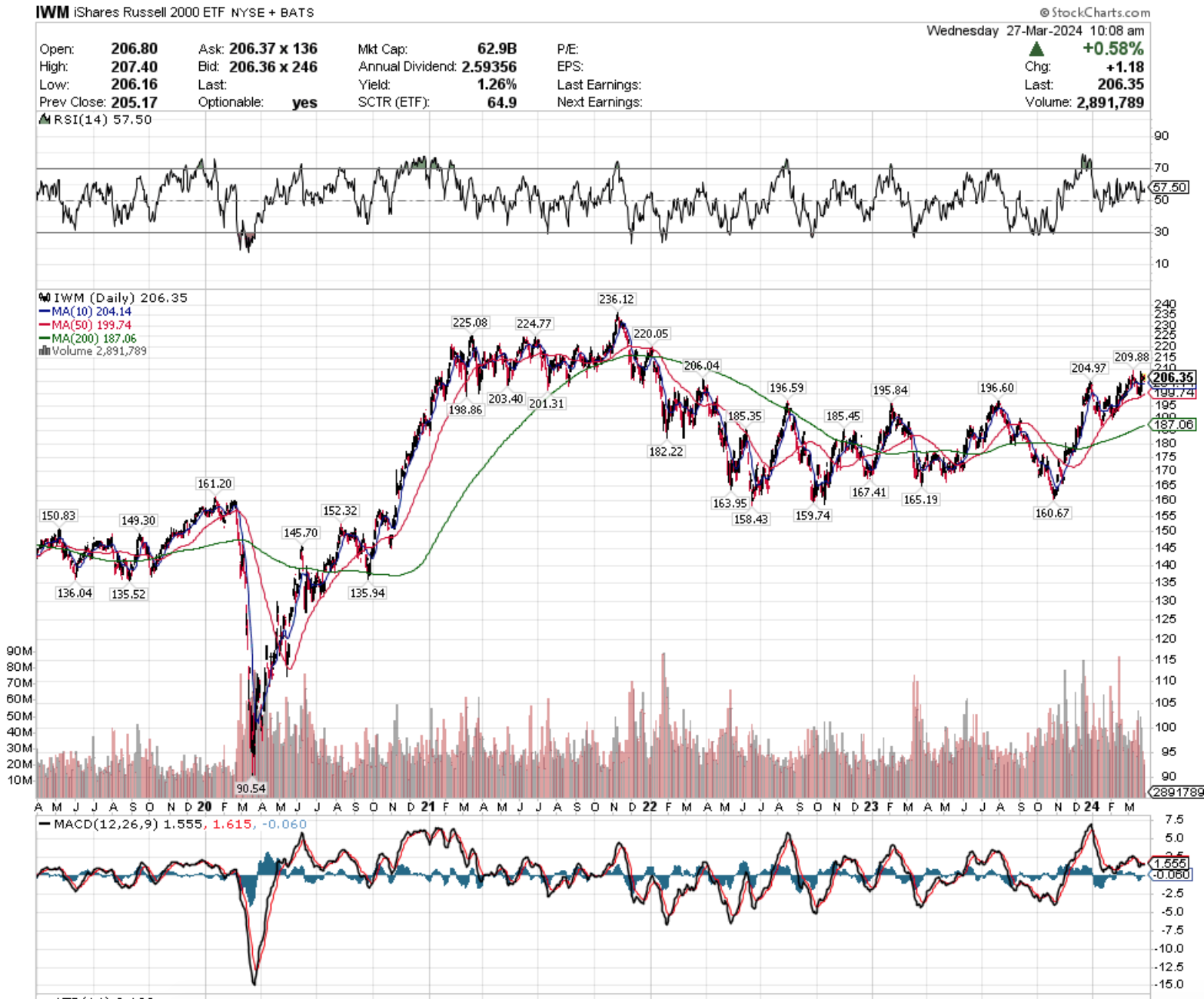Click the blue MA(10) line swatch in the legend
The image size is (1204, 999).
tap(45, 311)
